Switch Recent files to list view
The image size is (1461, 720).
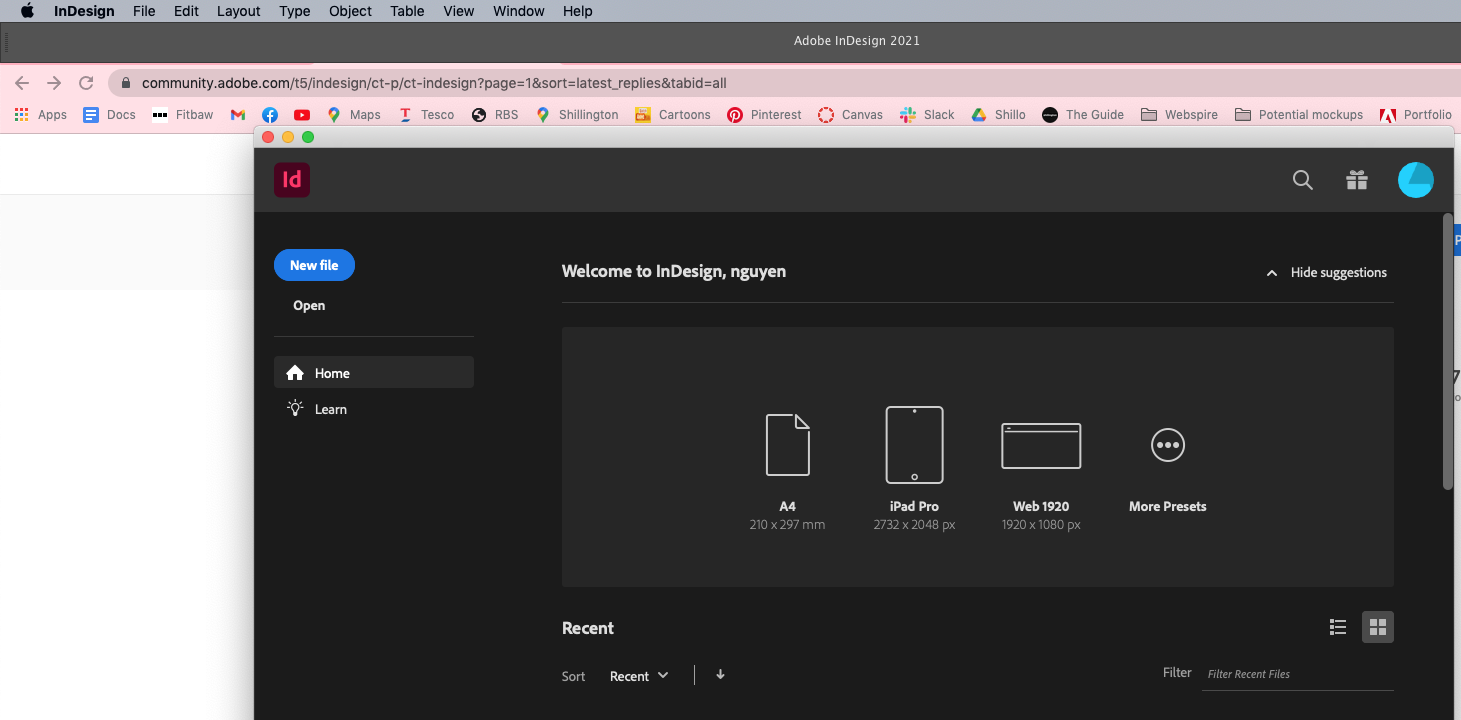1337,627
